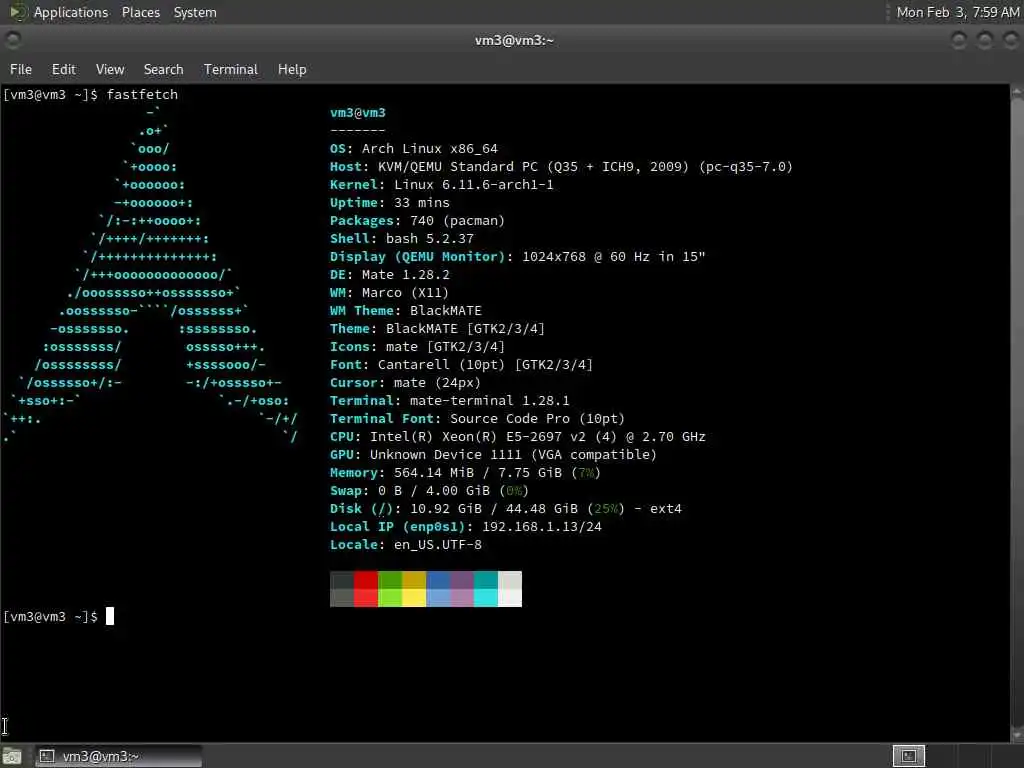The height and width of the screenshot is (768, 1024).
Task: Click the 'vm3@vm3' cyan header text
Action: tap(358, 112)
